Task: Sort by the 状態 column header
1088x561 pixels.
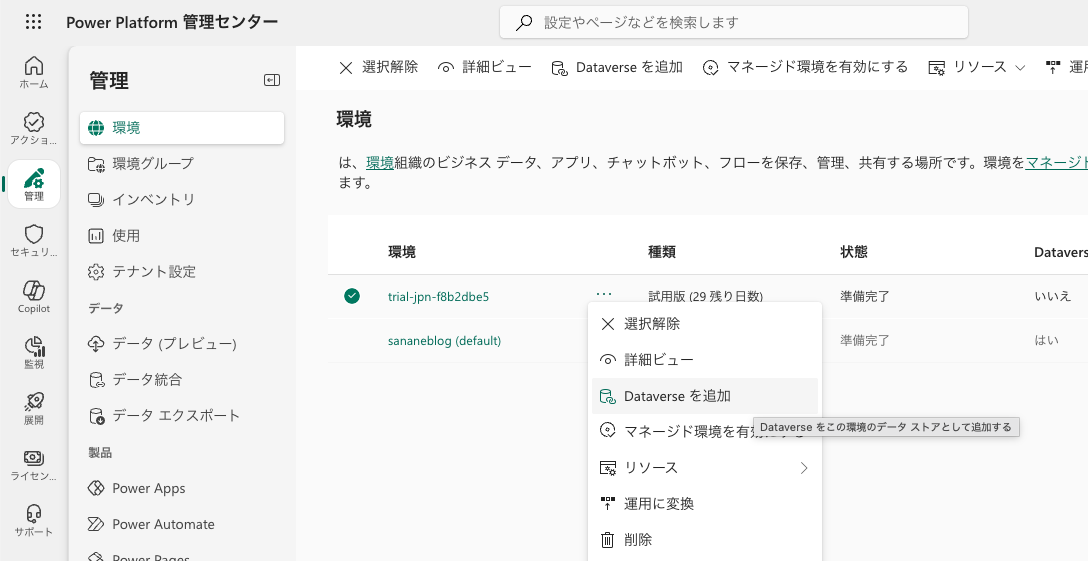Action: 853,252
